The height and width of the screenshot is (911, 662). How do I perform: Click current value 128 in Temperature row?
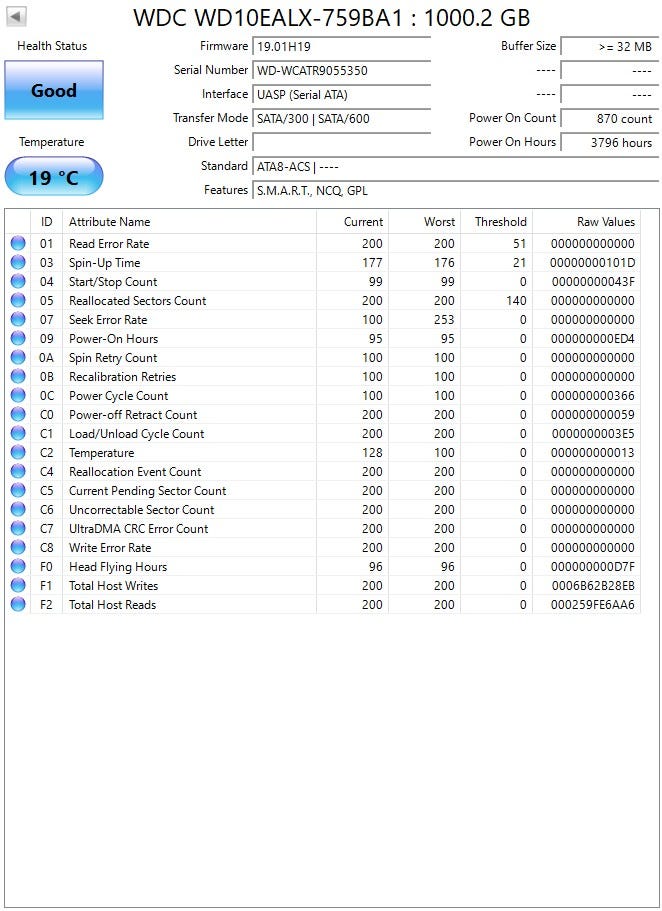(x=372, y=453)
